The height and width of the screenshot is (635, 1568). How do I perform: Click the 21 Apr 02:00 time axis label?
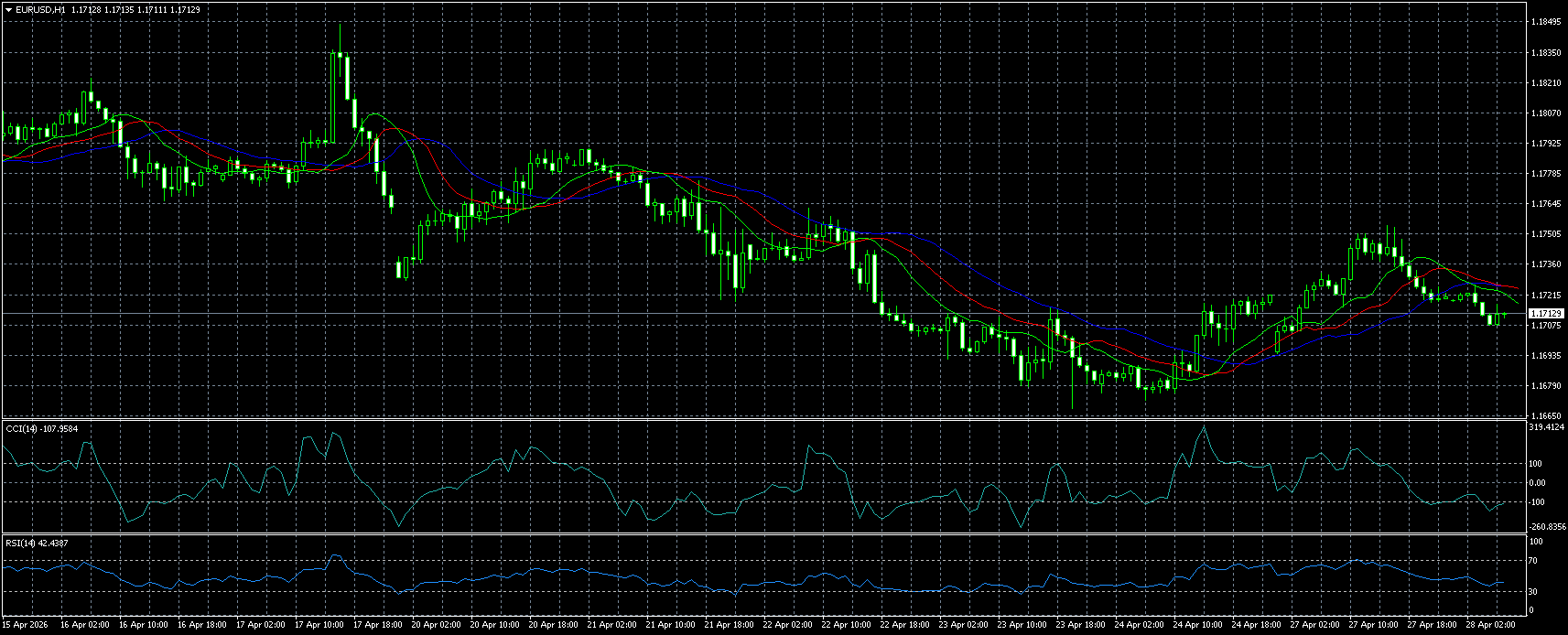pyautogui.click(x=612, y=625)
